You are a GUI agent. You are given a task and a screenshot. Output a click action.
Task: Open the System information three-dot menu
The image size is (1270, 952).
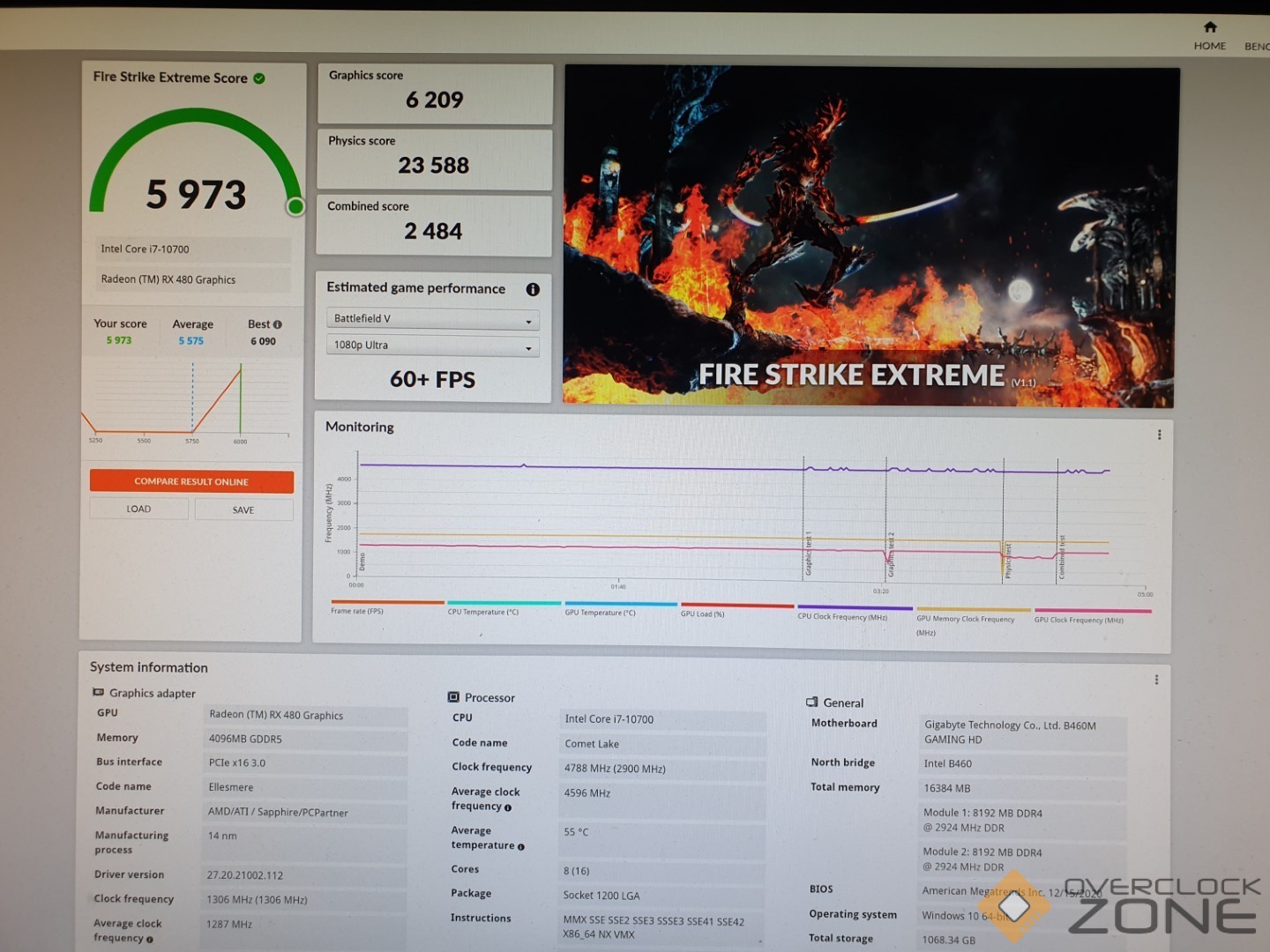tap(1156, 680)
